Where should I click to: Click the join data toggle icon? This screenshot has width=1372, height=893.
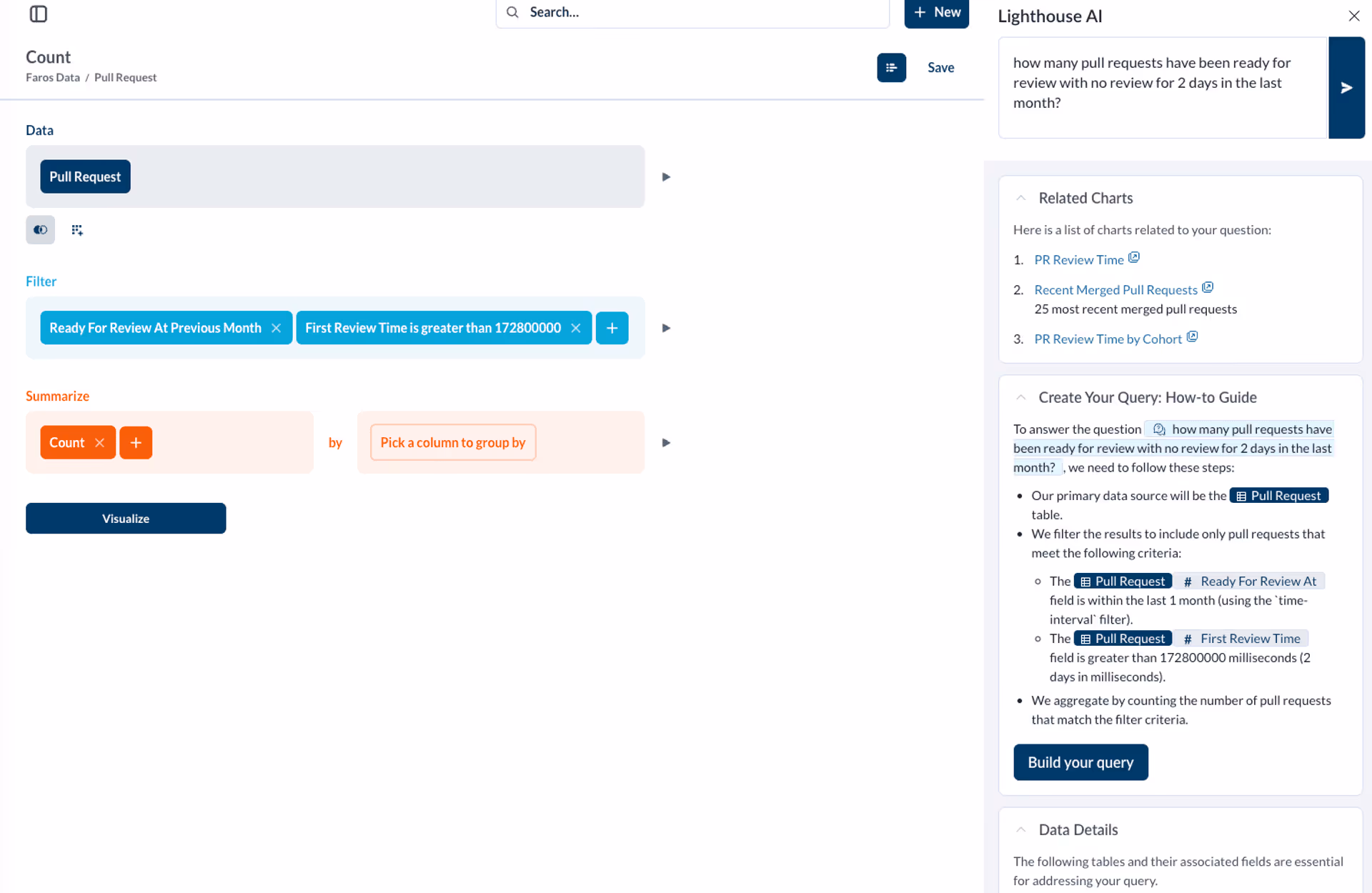[40, 230]
